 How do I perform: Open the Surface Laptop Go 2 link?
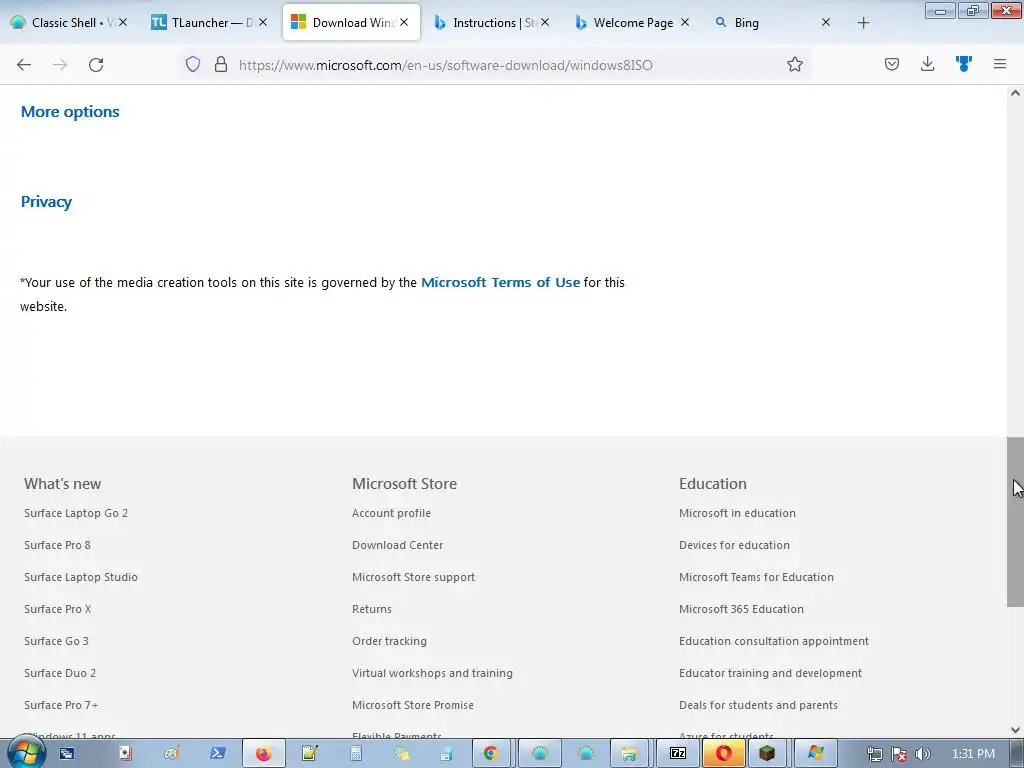tap(76, 513)
